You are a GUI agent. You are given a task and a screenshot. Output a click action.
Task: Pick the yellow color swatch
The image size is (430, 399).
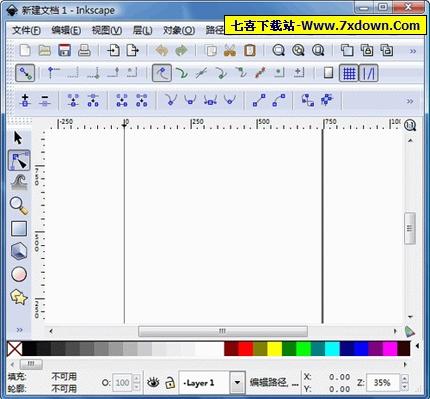coord(275,349)
